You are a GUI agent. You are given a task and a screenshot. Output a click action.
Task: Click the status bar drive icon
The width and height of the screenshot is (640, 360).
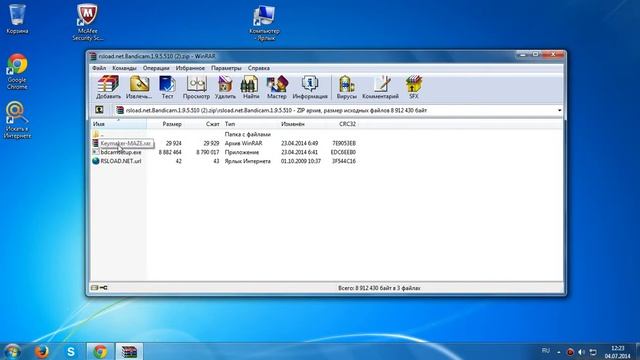click(x=95, y=288)
